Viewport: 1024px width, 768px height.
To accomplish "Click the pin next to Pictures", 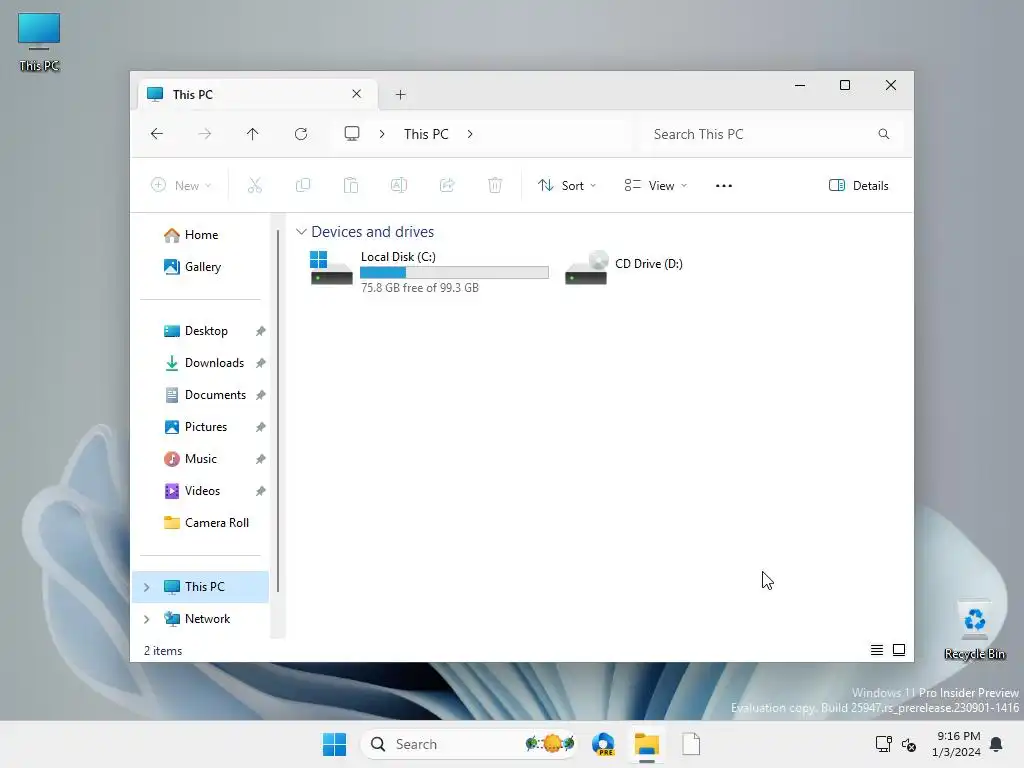I will pos(261,427).
